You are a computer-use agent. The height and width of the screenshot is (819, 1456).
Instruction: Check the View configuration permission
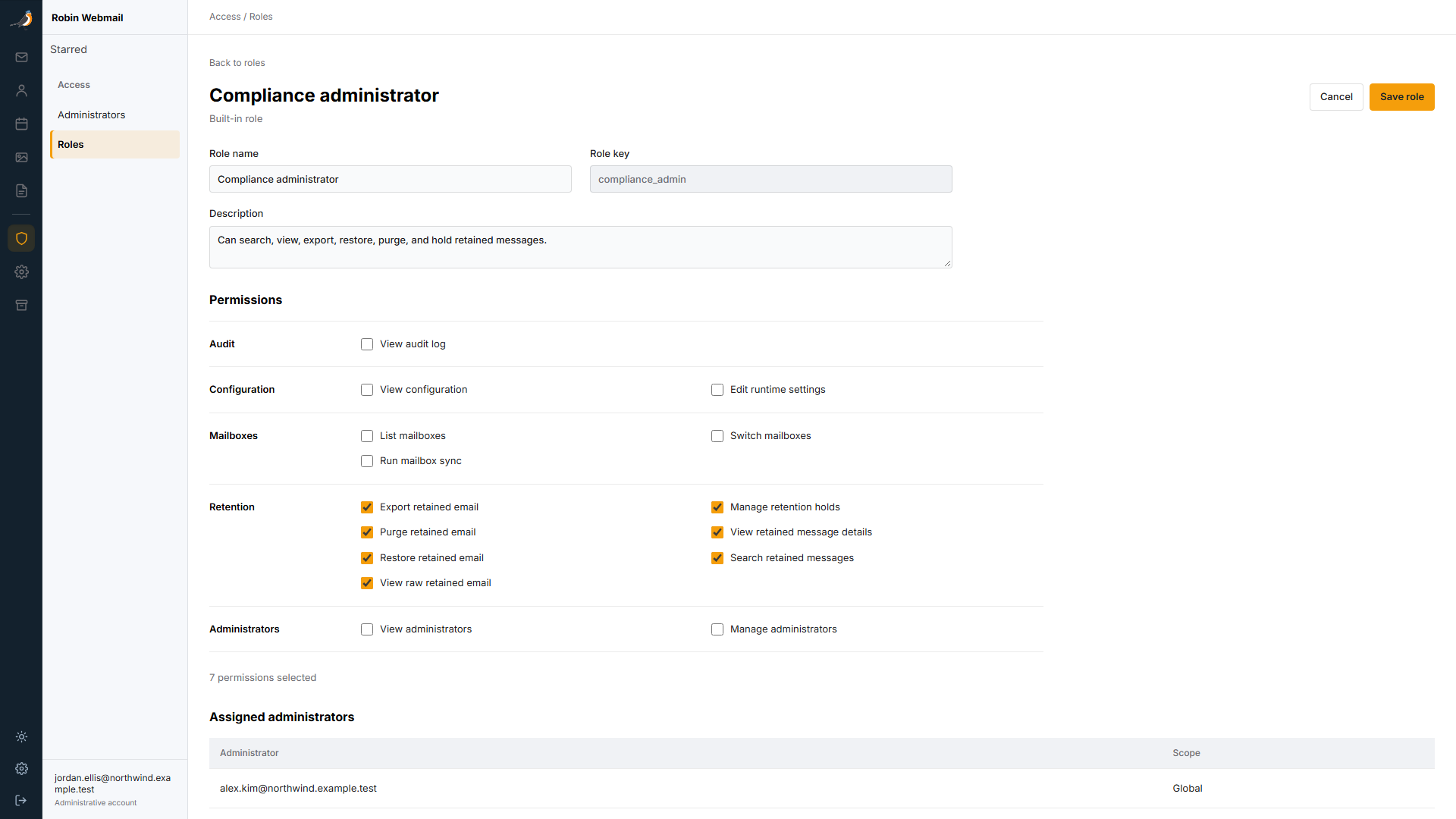367,390
